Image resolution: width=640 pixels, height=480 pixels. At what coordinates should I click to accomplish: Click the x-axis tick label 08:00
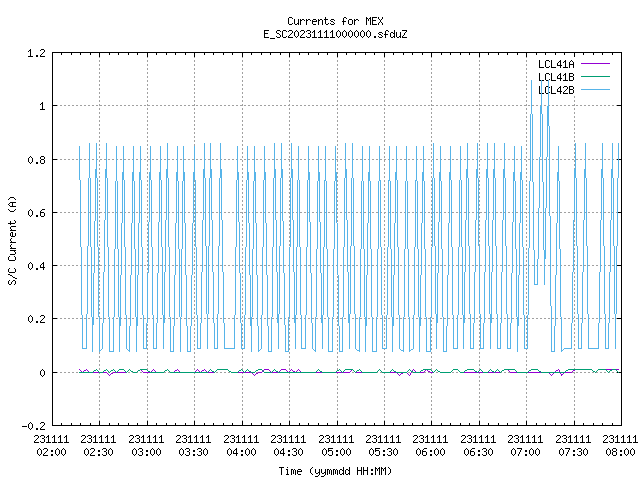tap(620, 452)
